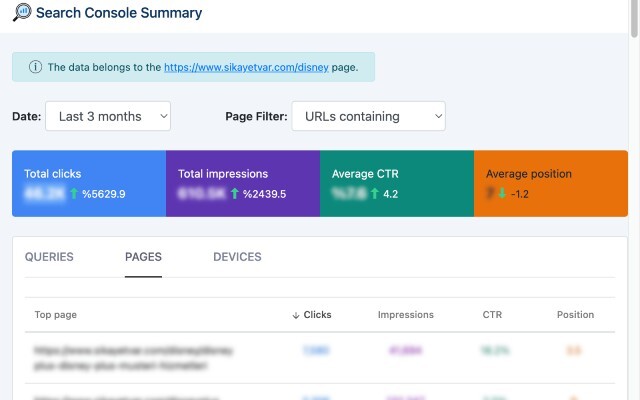Toggle the orange Average position card

(551, 183)
